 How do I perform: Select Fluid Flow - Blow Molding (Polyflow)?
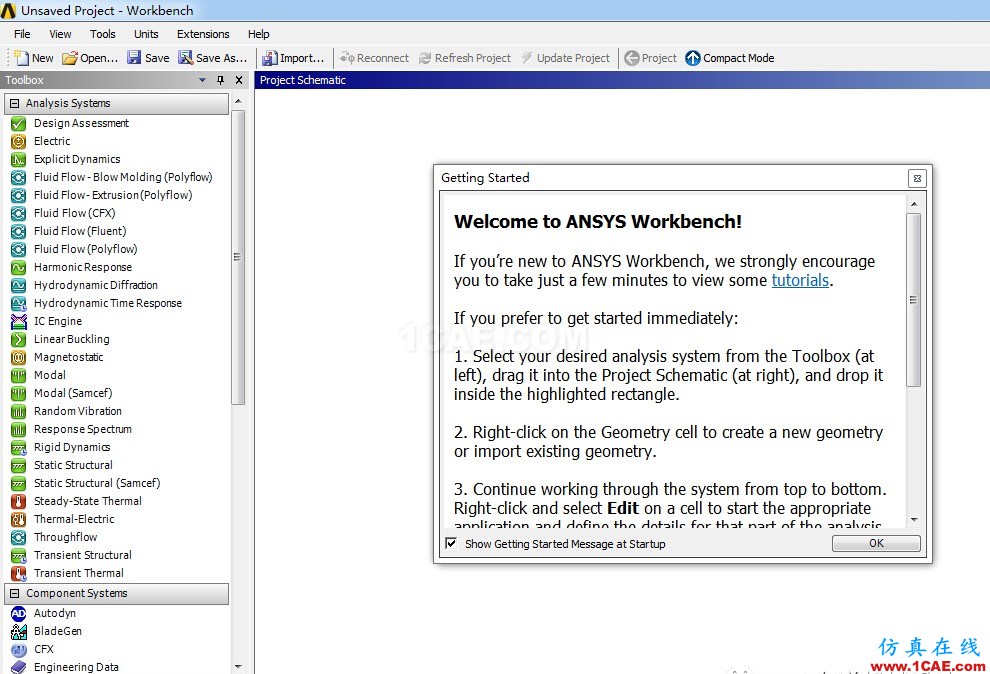[x=123, y=177]
